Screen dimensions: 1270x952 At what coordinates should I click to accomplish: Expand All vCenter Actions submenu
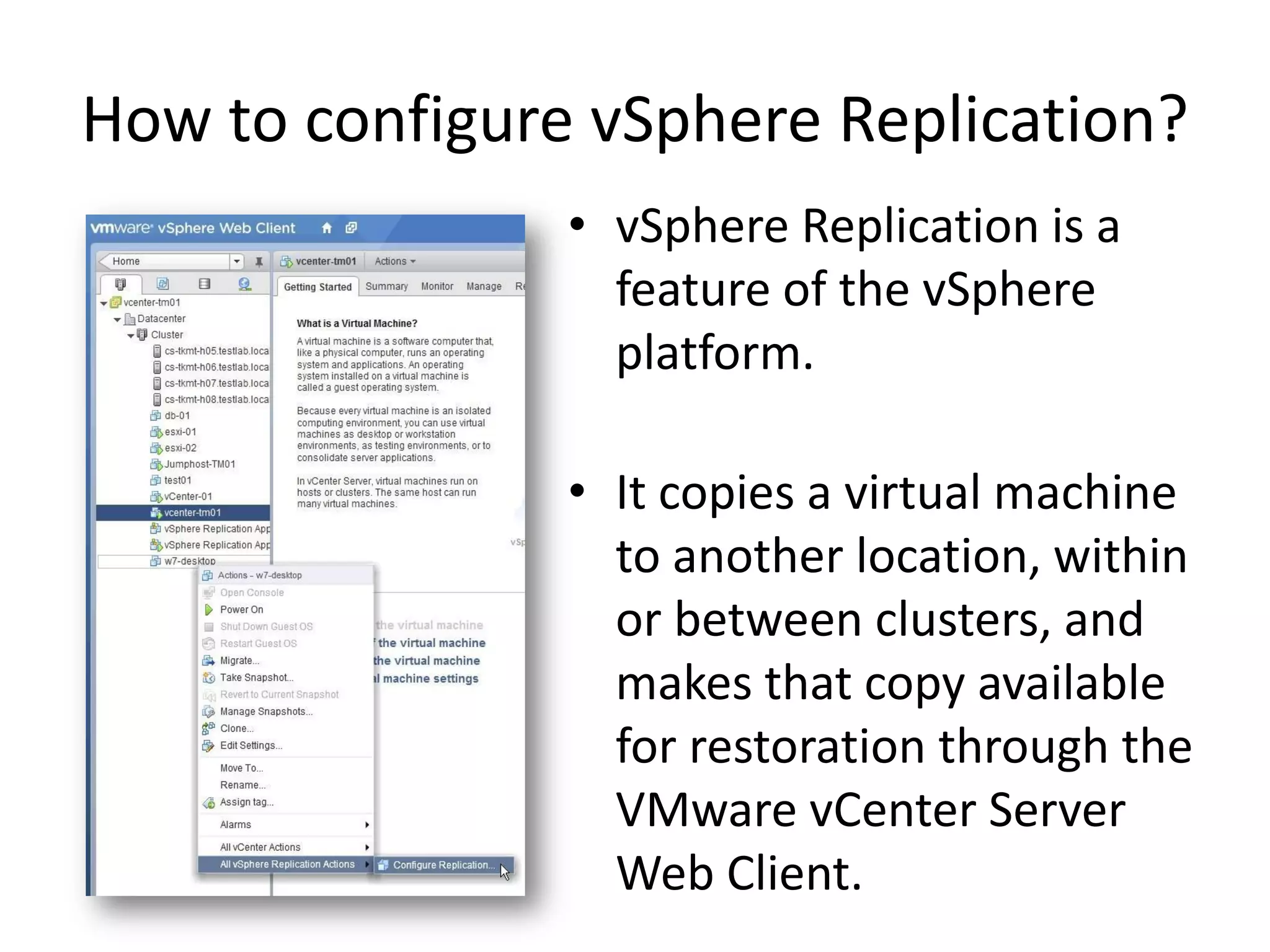click(286, 847)
